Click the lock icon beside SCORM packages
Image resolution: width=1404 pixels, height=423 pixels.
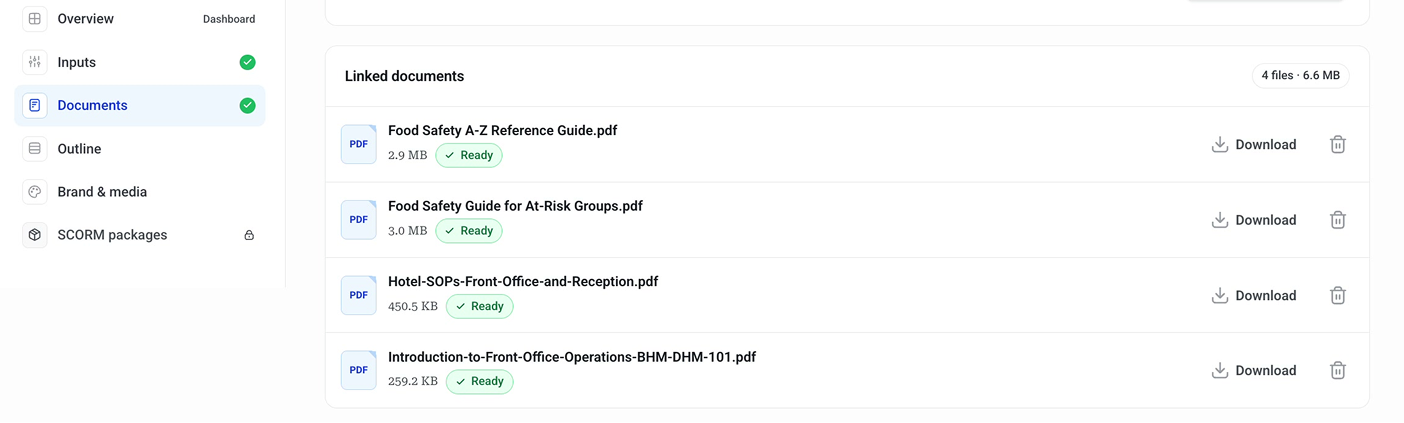coord(249,235)
